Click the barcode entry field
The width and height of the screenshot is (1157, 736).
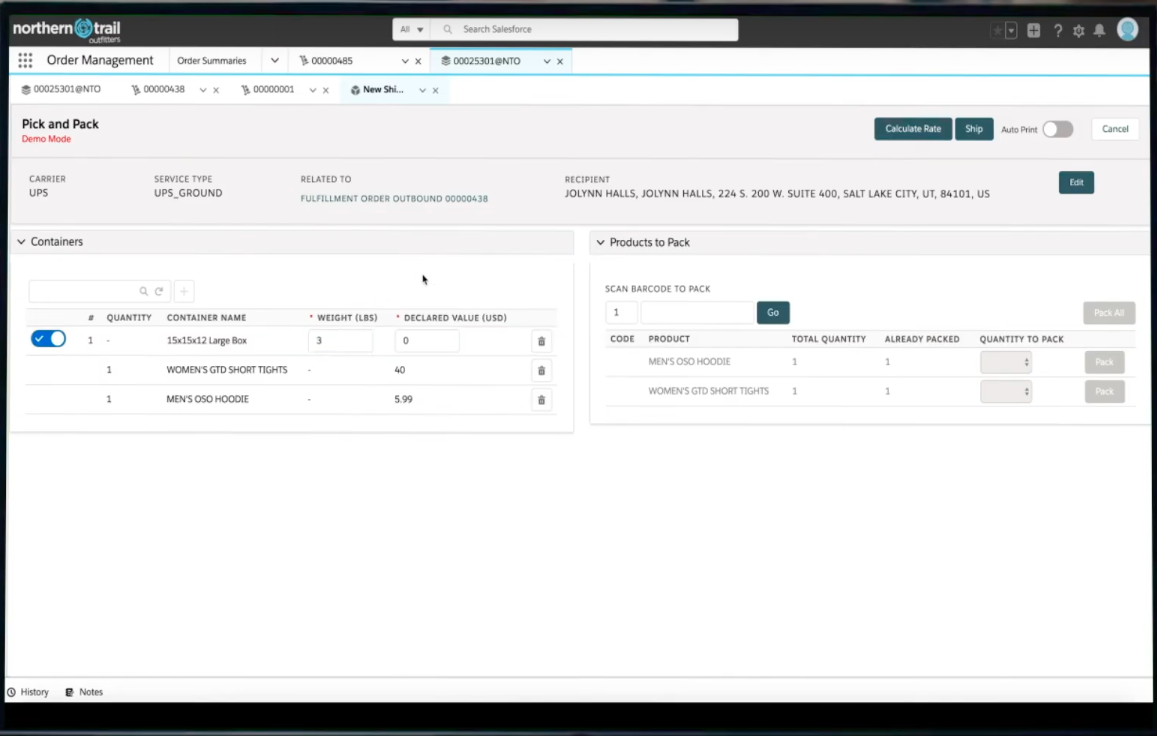tap(697, 313)
